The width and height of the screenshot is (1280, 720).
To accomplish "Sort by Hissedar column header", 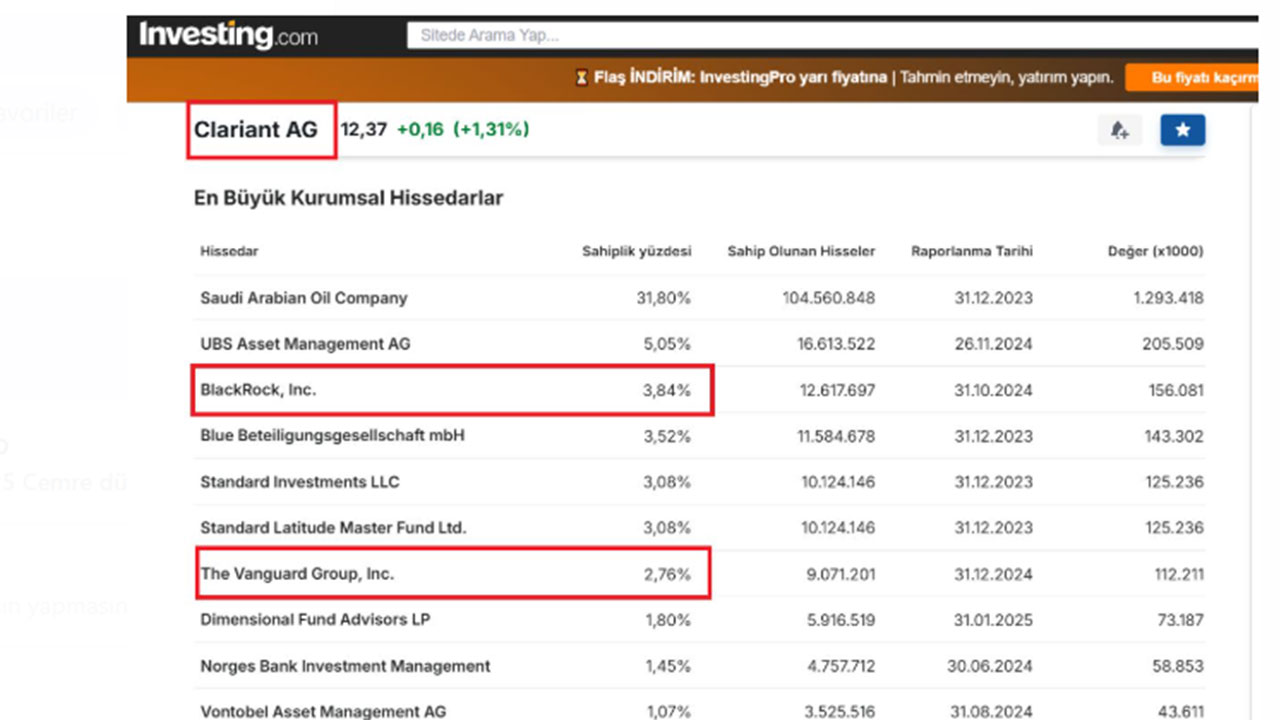I will [x=229, y=251].
